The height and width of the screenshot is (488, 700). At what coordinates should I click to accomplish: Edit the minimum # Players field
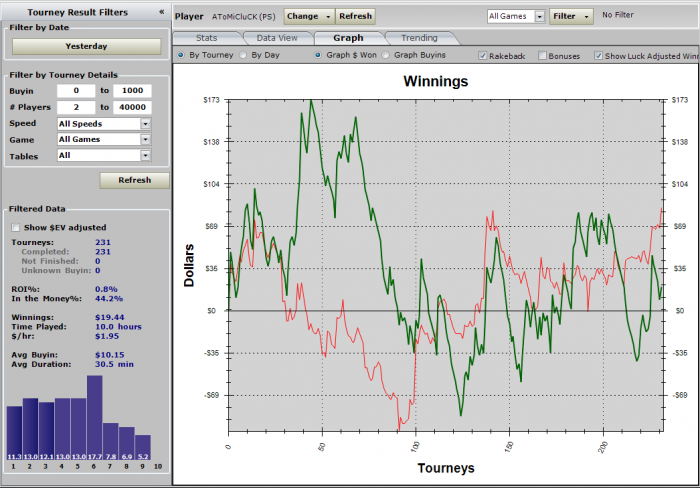[76, 107]
